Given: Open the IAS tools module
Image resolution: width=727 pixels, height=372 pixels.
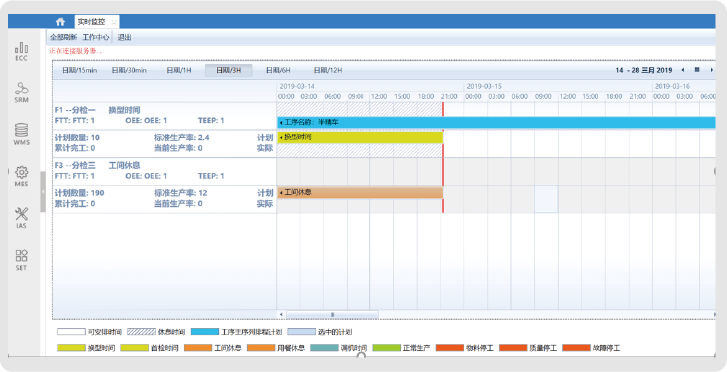Looking at the screenshot, I should (x=21, y=218).
